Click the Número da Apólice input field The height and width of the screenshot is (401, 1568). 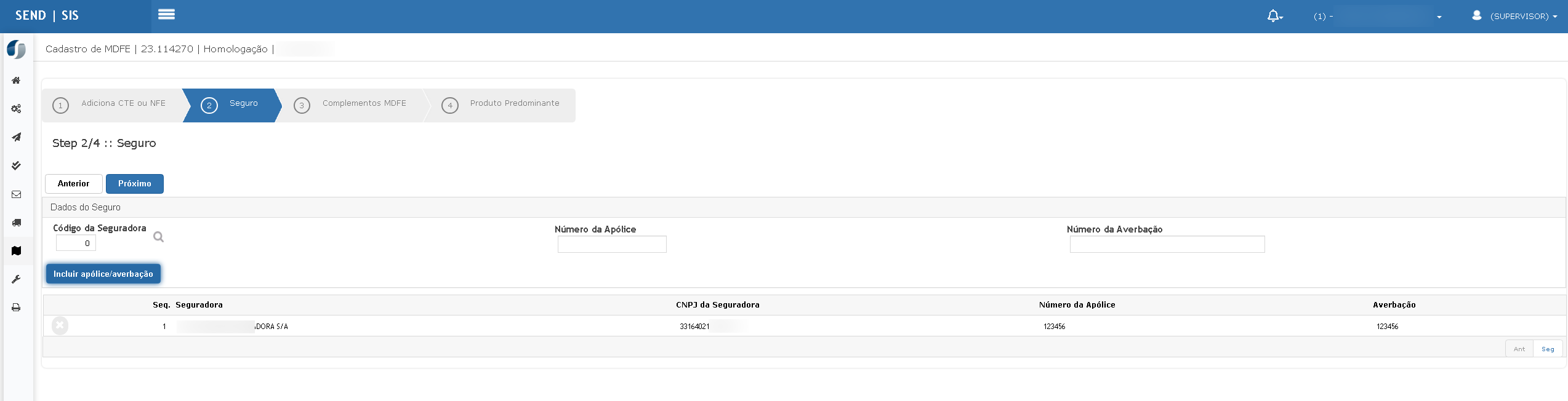612,244
